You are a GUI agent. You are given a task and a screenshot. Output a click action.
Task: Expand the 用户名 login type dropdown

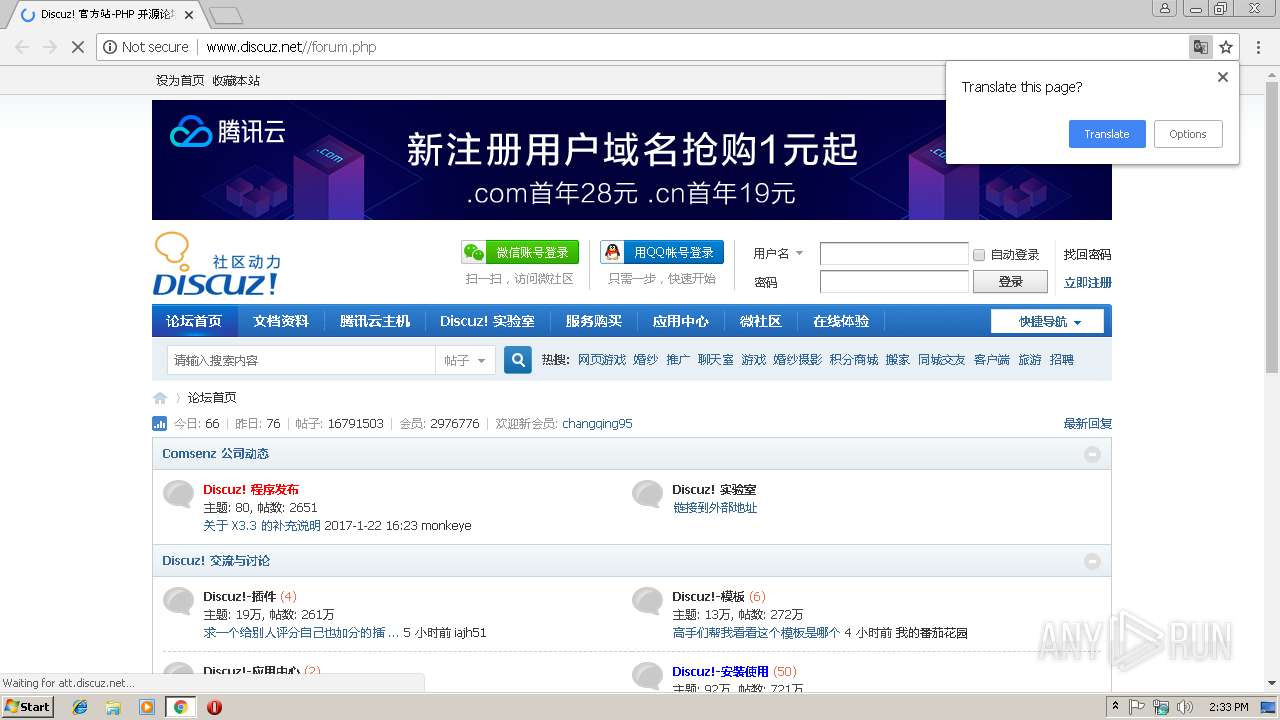[x=778, y=254]
